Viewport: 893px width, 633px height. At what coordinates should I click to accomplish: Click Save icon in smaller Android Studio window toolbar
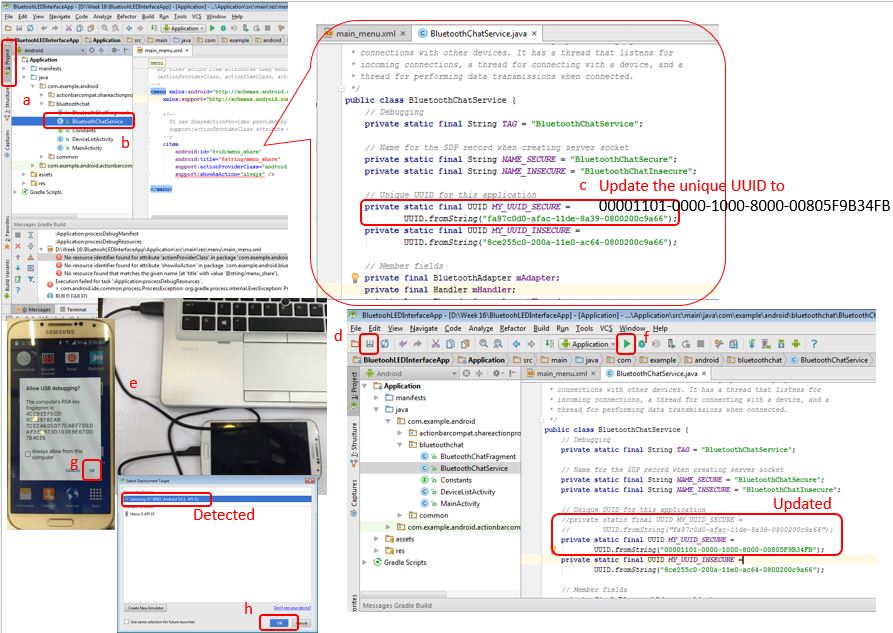(19, 28)
